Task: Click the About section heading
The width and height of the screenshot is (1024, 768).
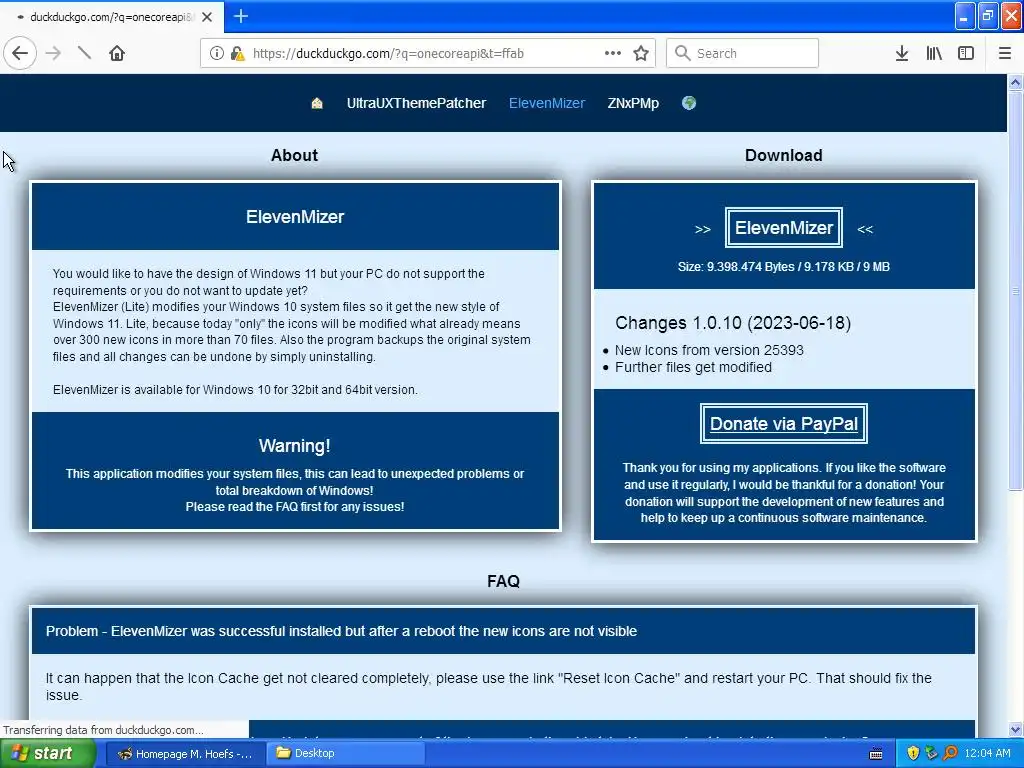Action: 295,155
